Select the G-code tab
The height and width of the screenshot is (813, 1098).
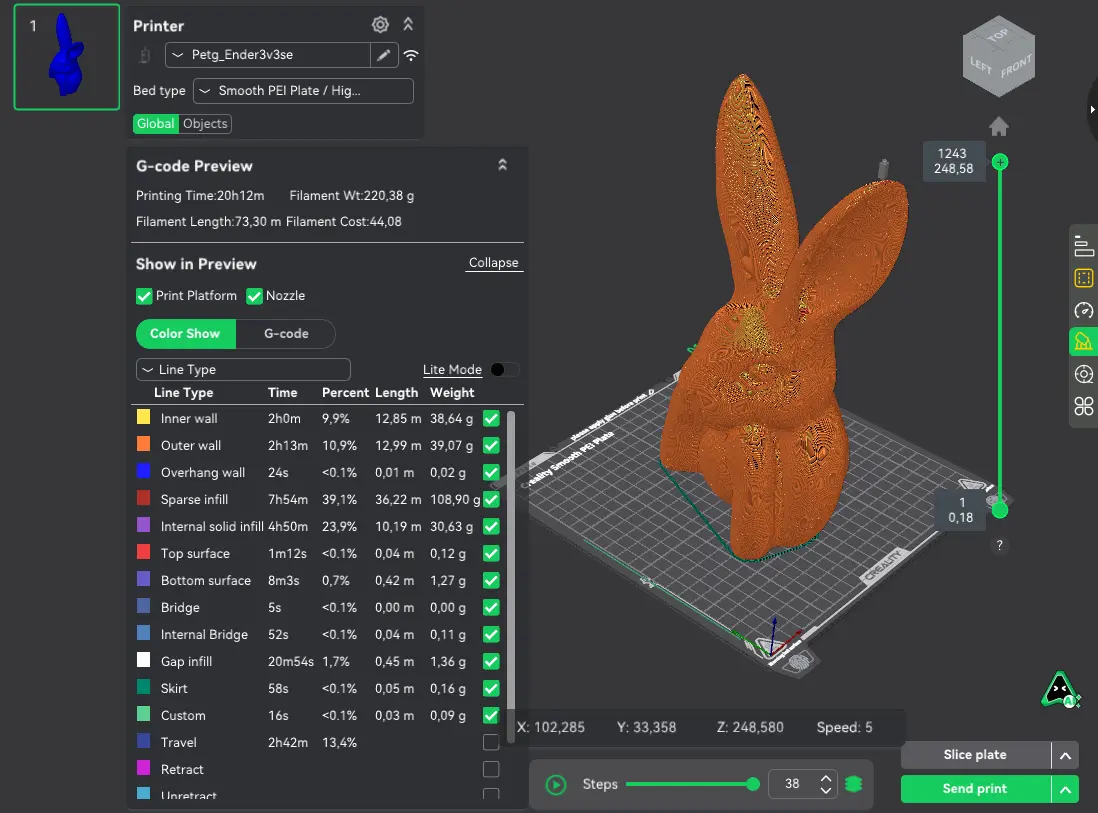pyautogui.click(x=286, y=334)
